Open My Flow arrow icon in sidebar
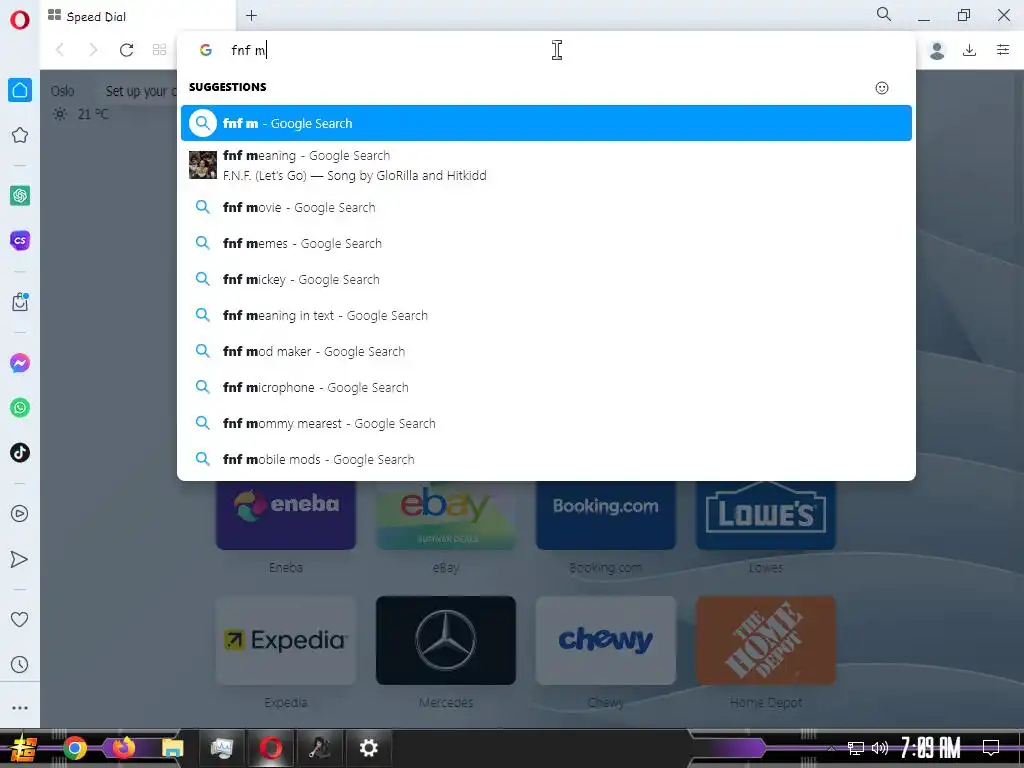Screen dimensions: 1024x768 [20, 559]
